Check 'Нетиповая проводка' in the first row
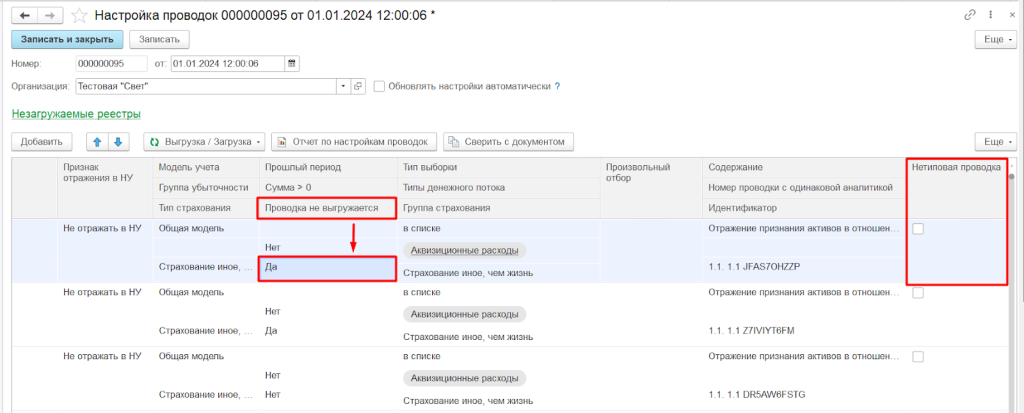Screen dimensions: 1024x413 [x=918, y=229]
